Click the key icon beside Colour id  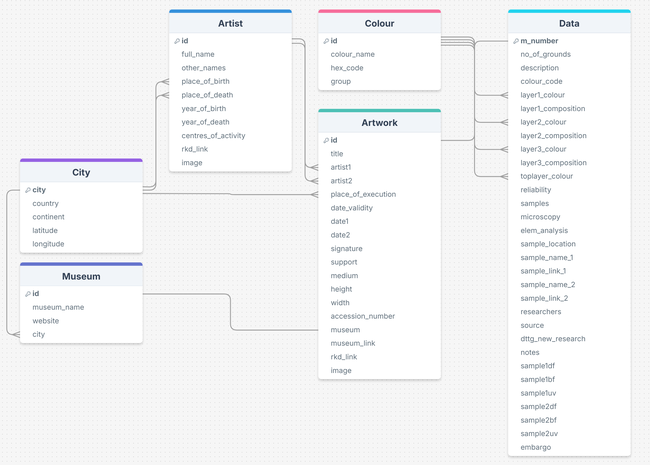pos(326,41)
